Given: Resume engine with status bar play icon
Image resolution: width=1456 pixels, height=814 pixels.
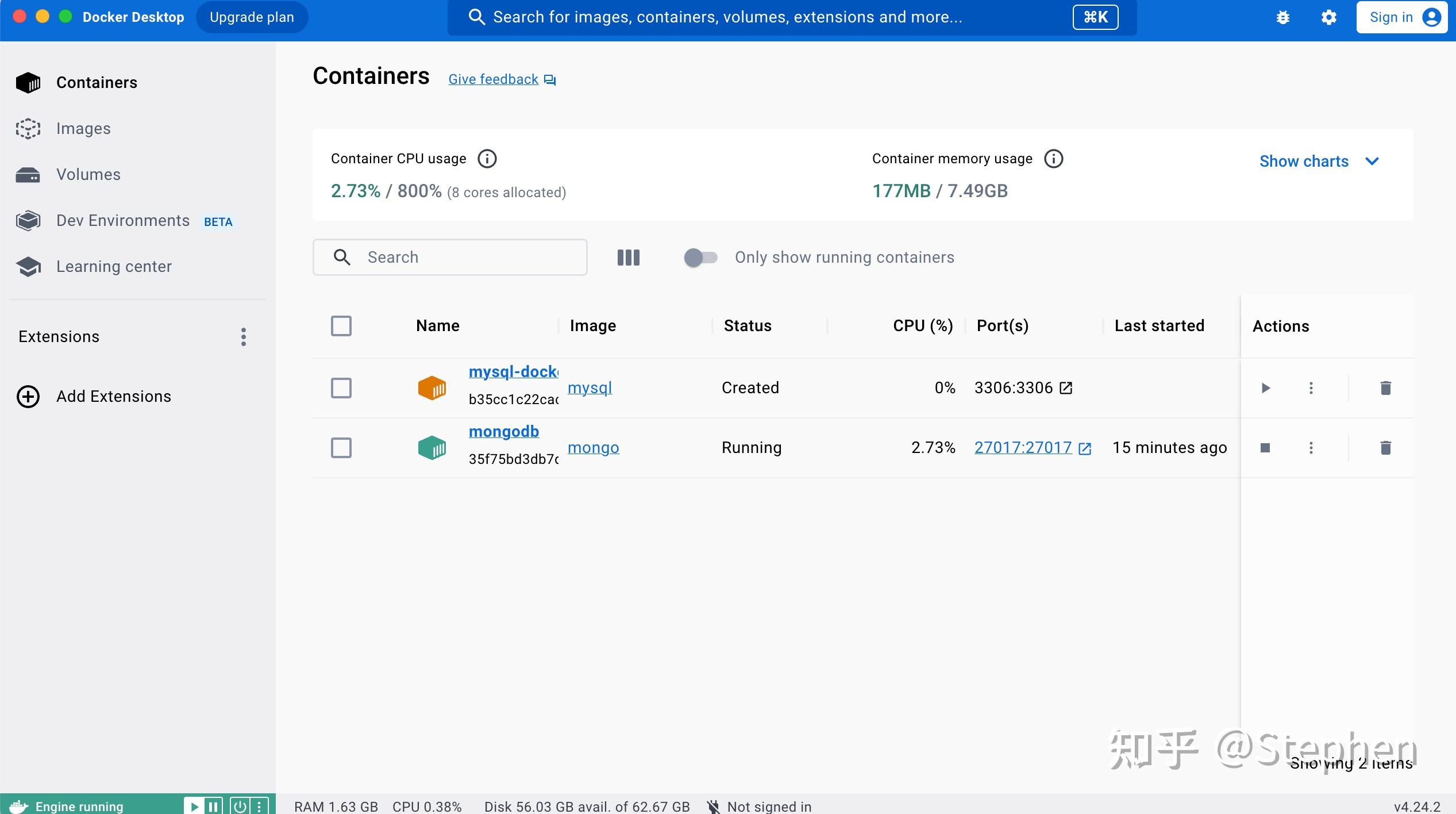Looking at the screenshot, I should click(194, 807).
